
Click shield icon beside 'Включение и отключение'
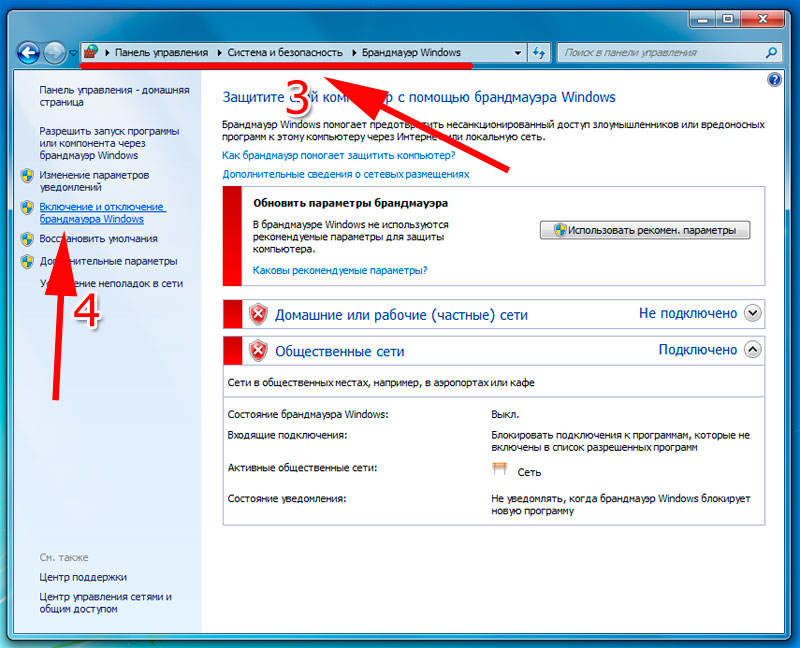(27, 207)
